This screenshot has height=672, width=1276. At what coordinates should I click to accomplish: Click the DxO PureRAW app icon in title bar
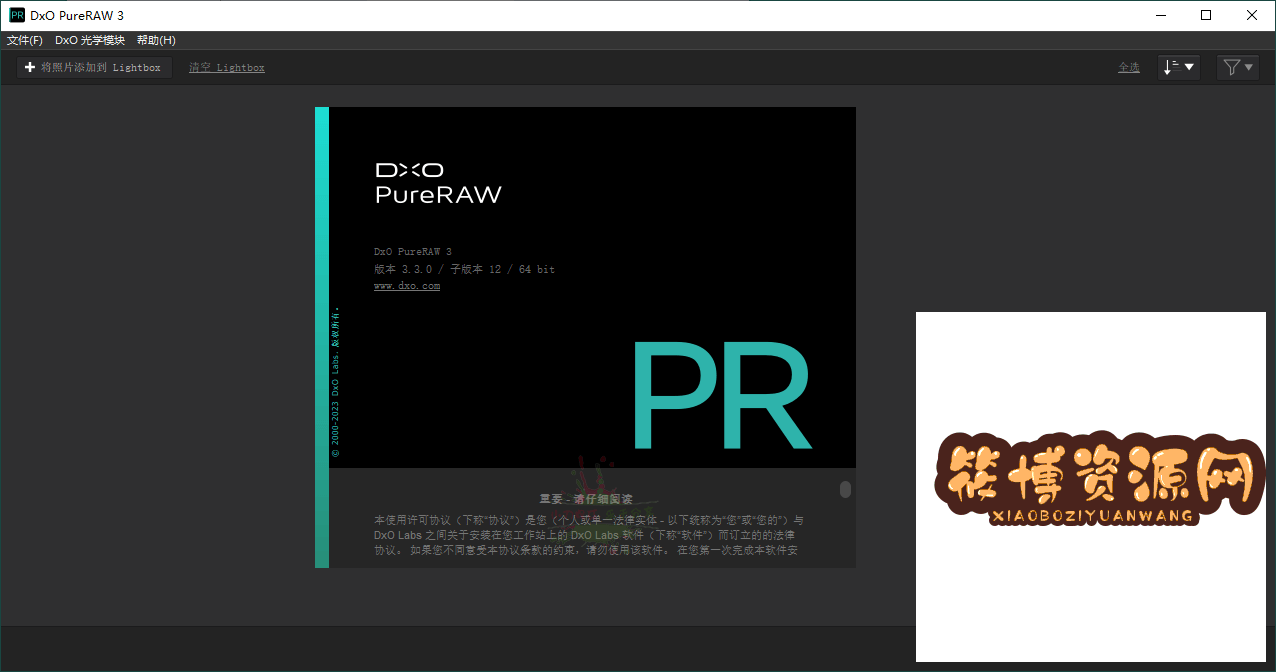tap(17, 15)
